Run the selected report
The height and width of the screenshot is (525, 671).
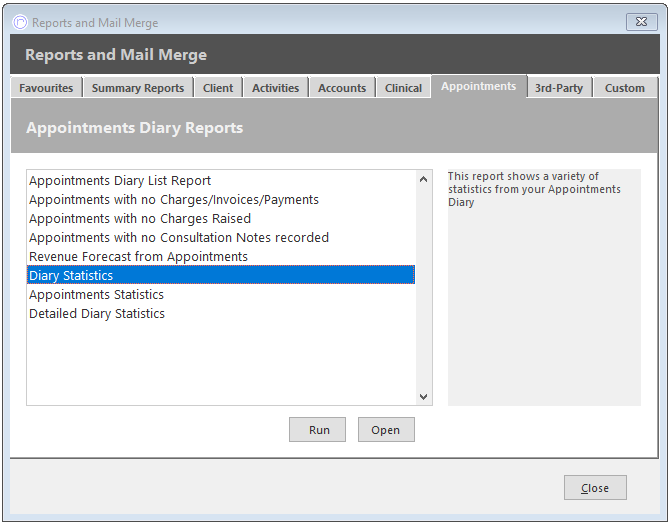tap(318, 430)
